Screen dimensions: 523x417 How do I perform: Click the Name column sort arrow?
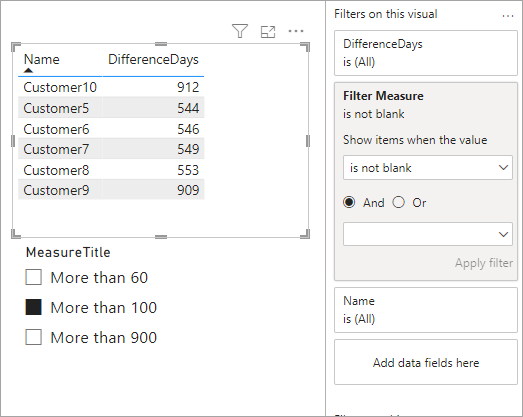pyautogui.click(x=28, y=70)
